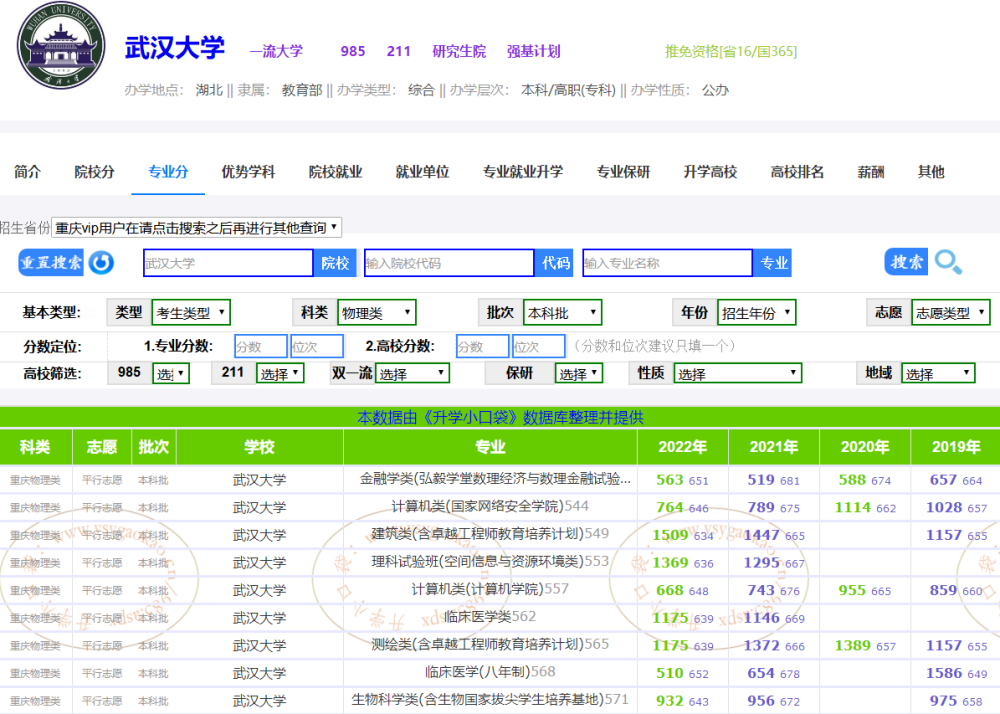Click the purple 211 header tag
Image resolution: width=1000 pixels, height=714 pixels.
[399, 51]
